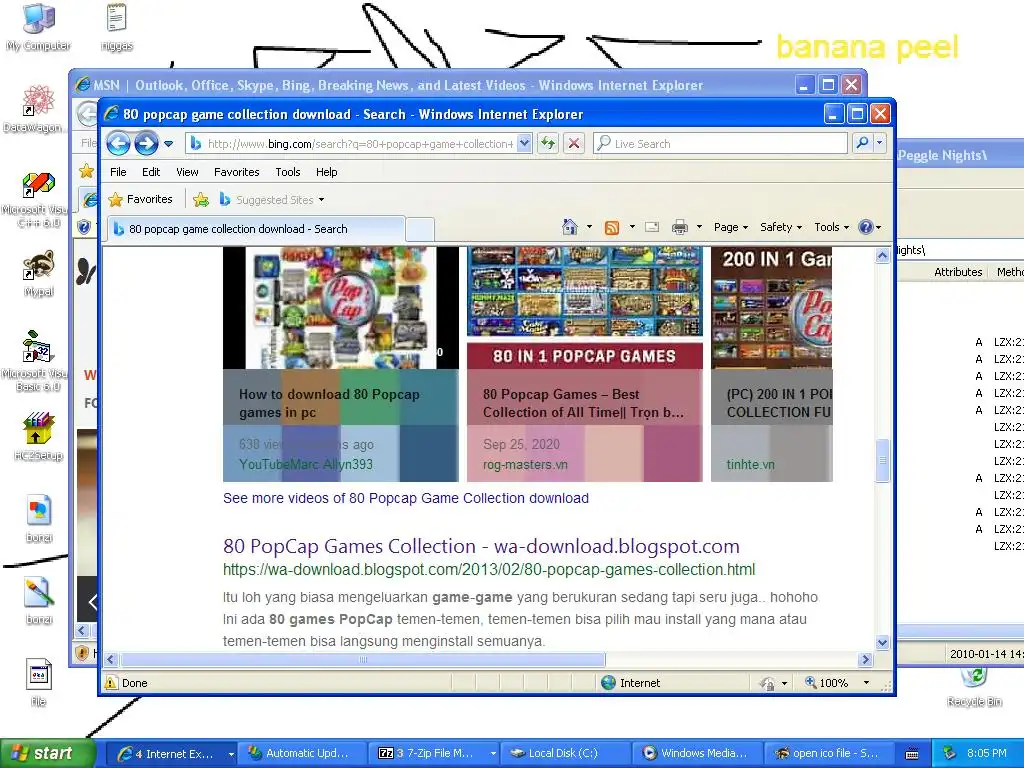Open the Safety dropdown menu
1024x768 pixels.
pos(780,227)
